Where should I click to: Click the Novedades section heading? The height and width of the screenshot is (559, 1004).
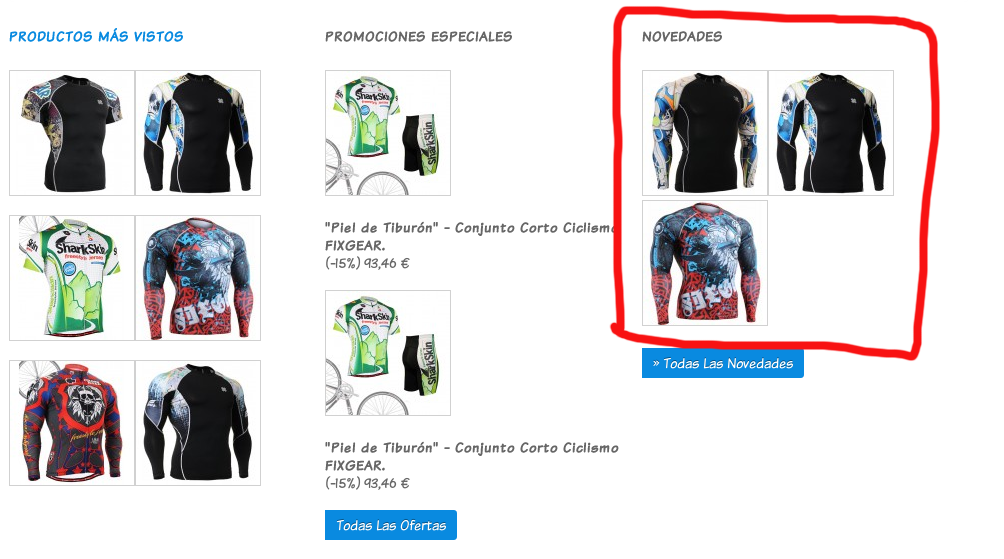point(682,36)
